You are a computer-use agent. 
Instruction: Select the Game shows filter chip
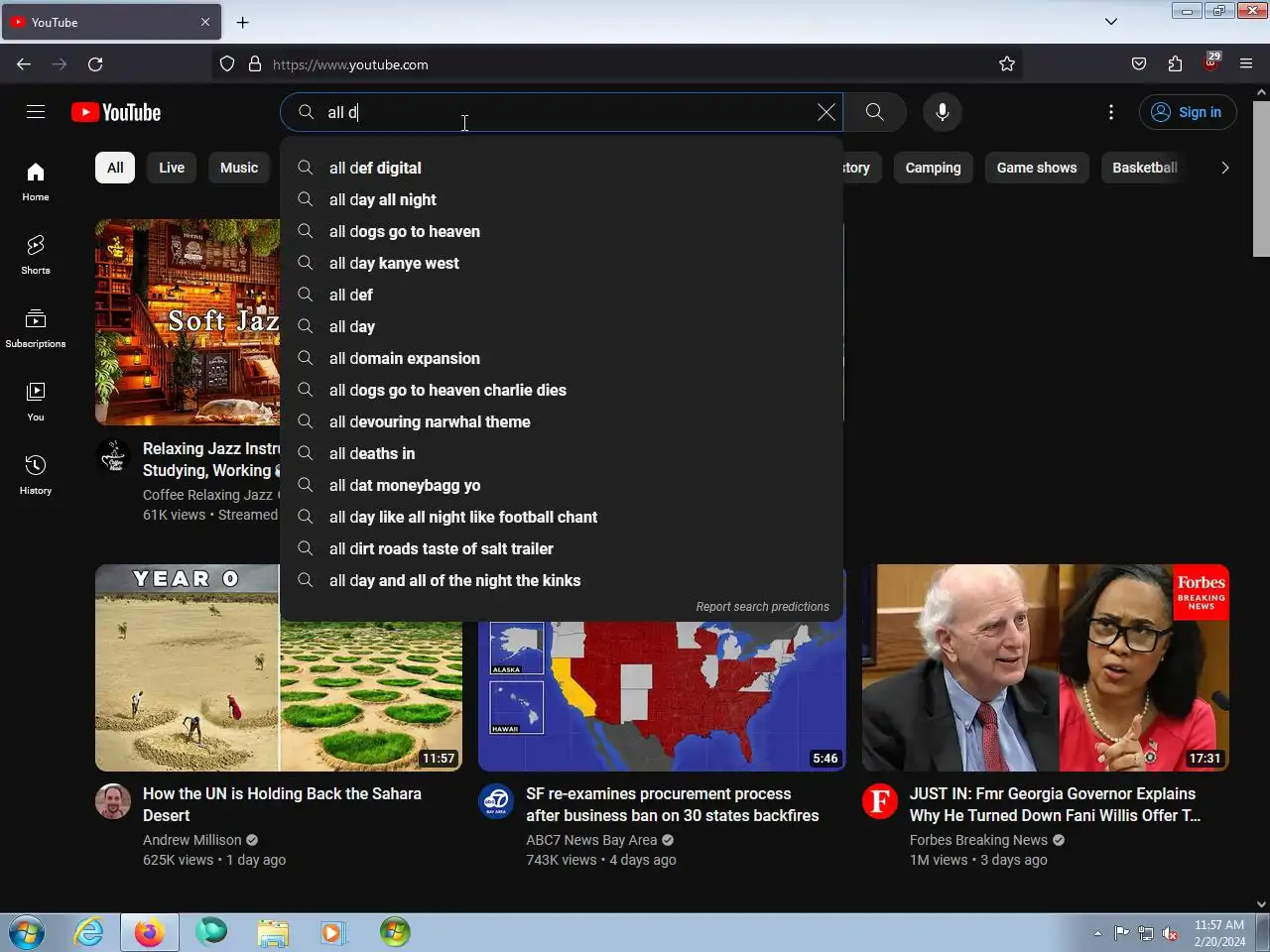pos(1037,168)
